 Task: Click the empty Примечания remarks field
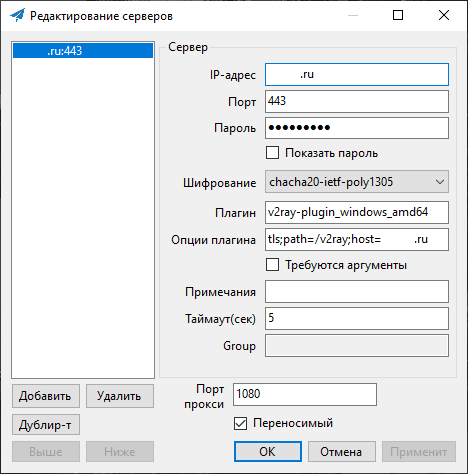click(357, 291)
